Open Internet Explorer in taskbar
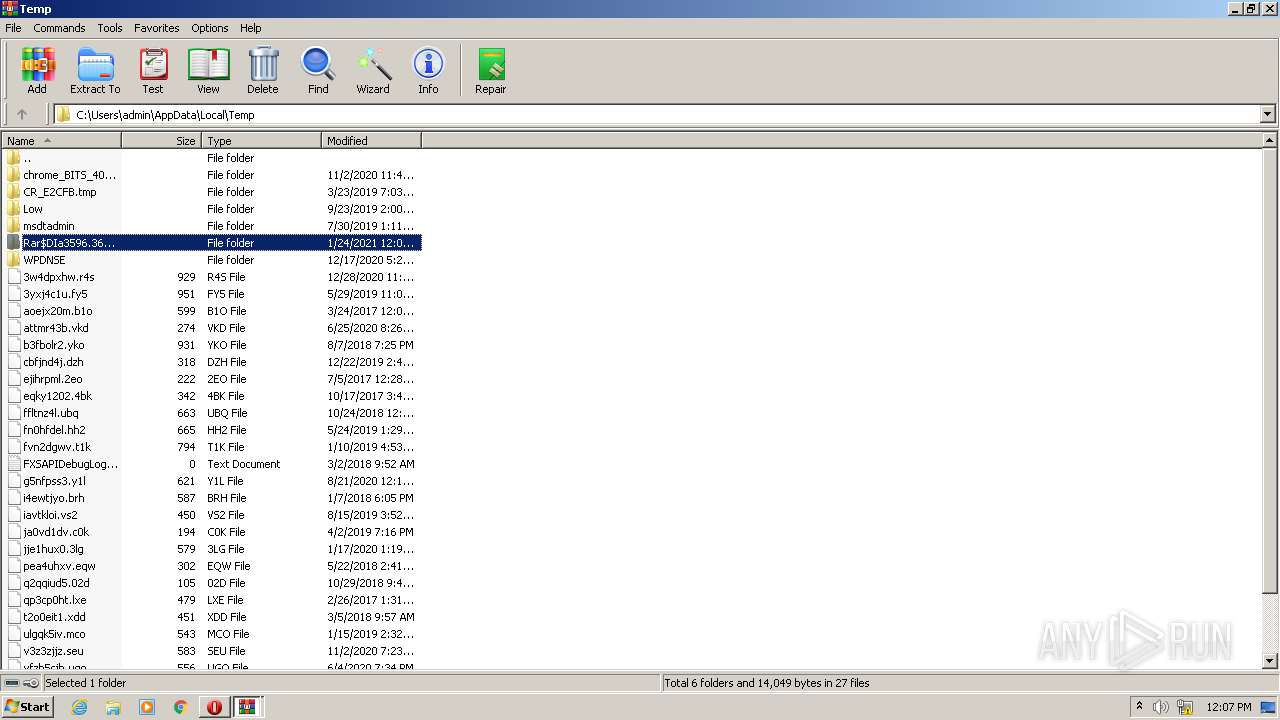Screen dimensions: 1280x720 (79, 707)
